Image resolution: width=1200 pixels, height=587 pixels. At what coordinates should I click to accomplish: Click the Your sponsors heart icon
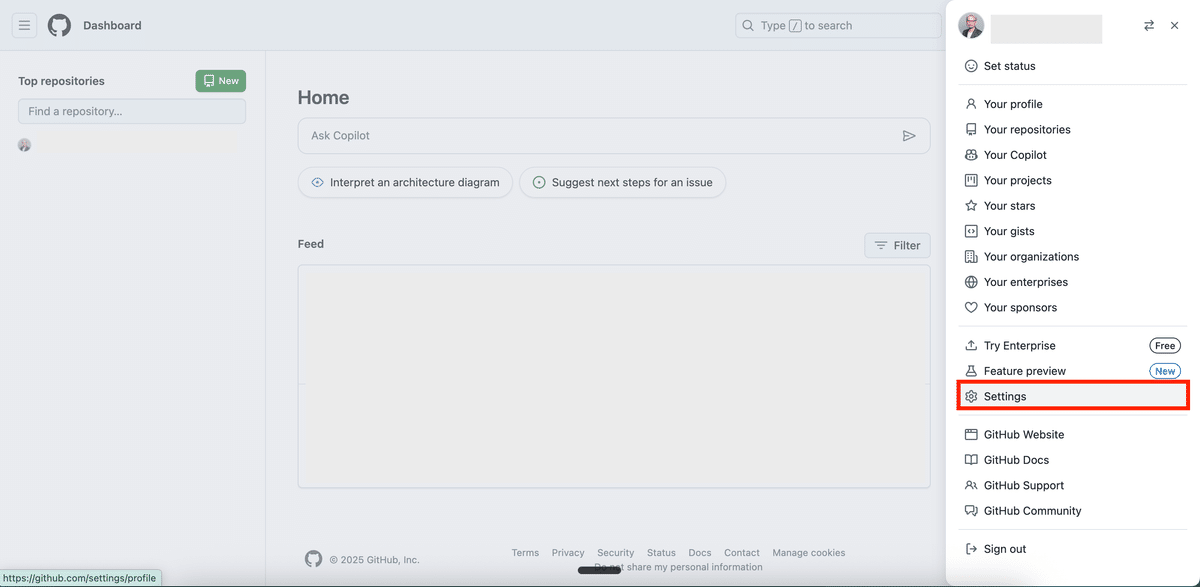click(x=971, y=308)
